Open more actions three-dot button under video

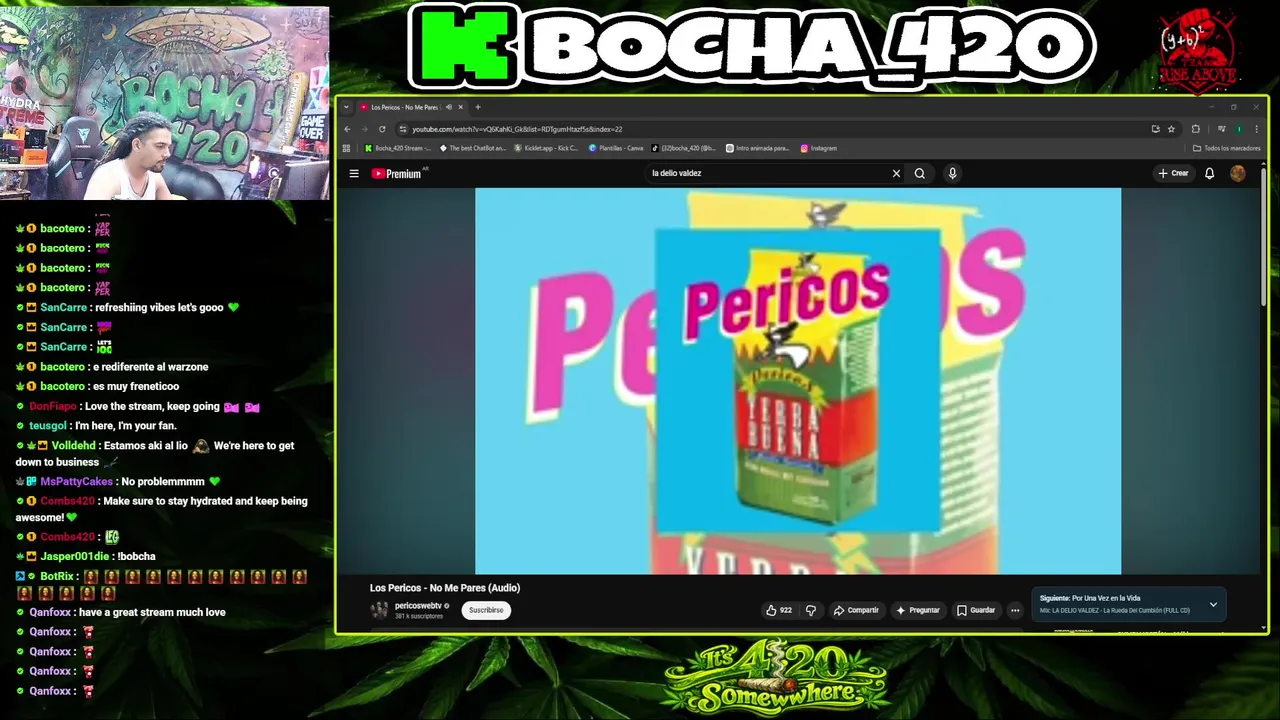[1015, 610]
